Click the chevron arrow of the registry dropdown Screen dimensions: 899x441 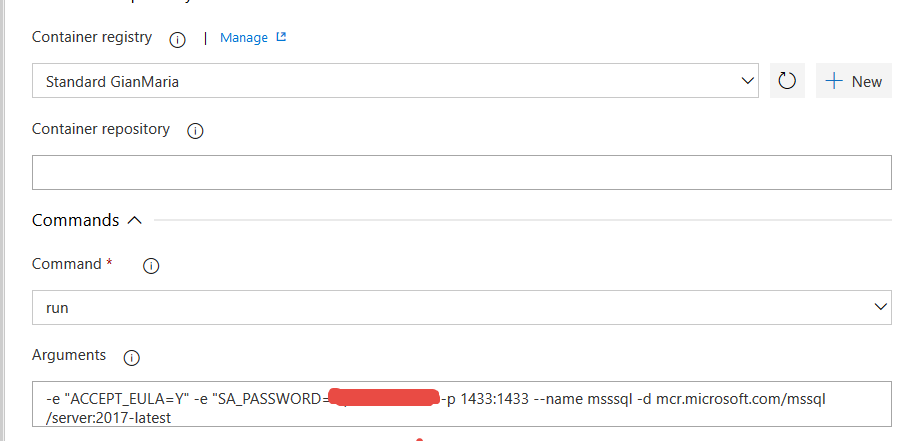(x=747, y=81)
